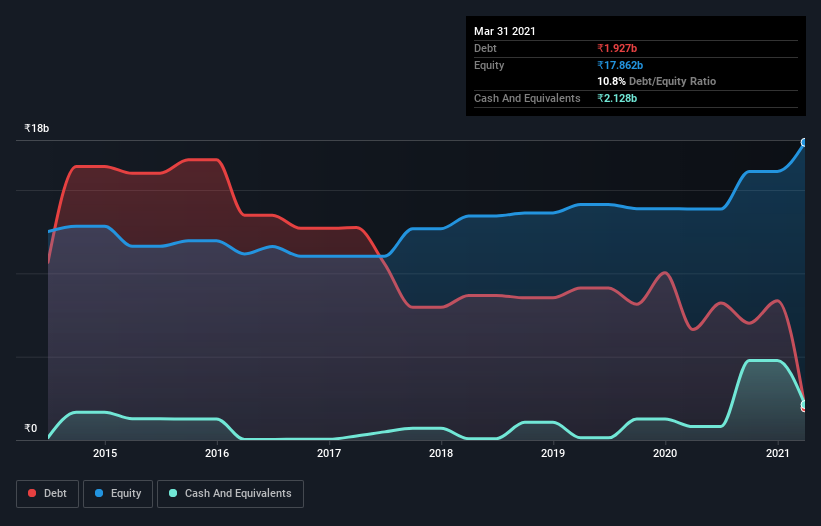Click the 2019 x-axis label
The height and width of the screenshot is (526, 821).
coord(553,453)
